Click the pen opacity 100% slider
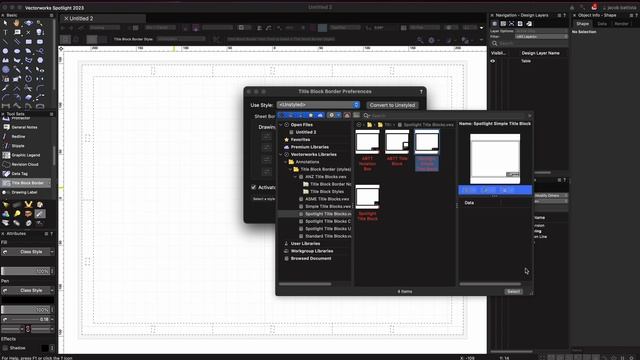Image resolution: width=640 pixels, height=360 pixels. (x=26, y=310)
